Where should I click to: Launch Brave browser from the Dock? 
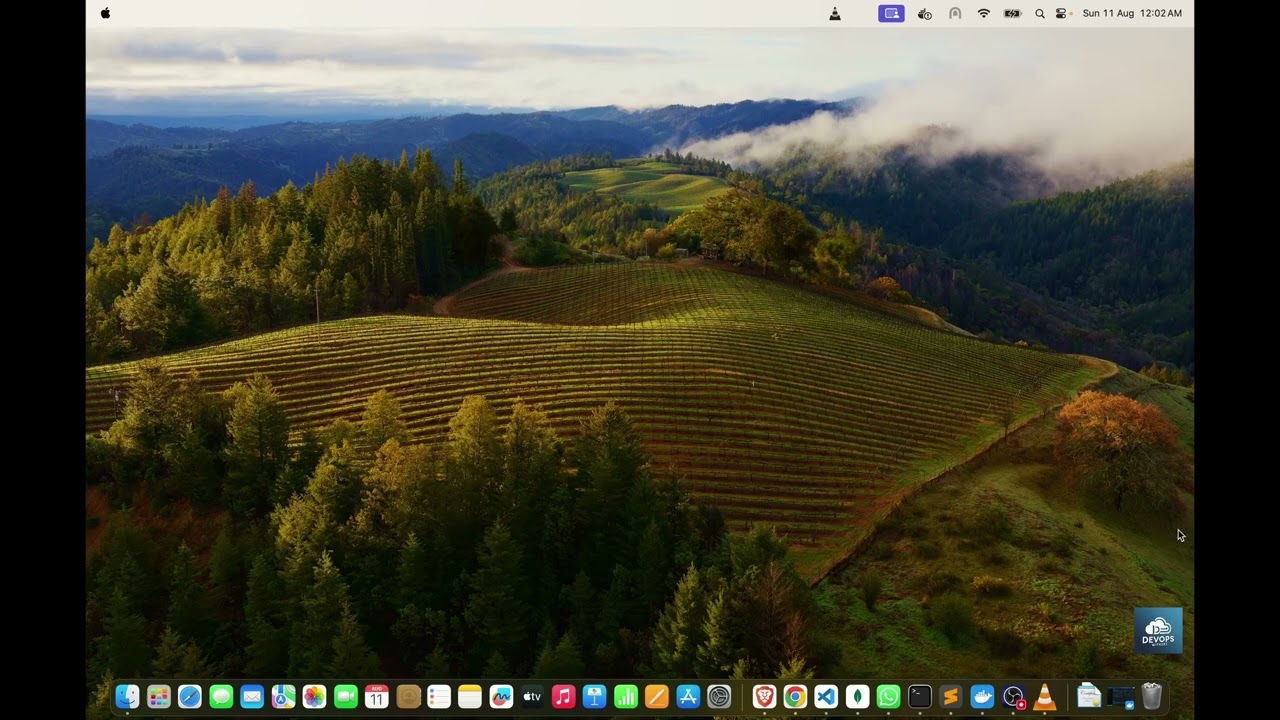click(764, 697)
